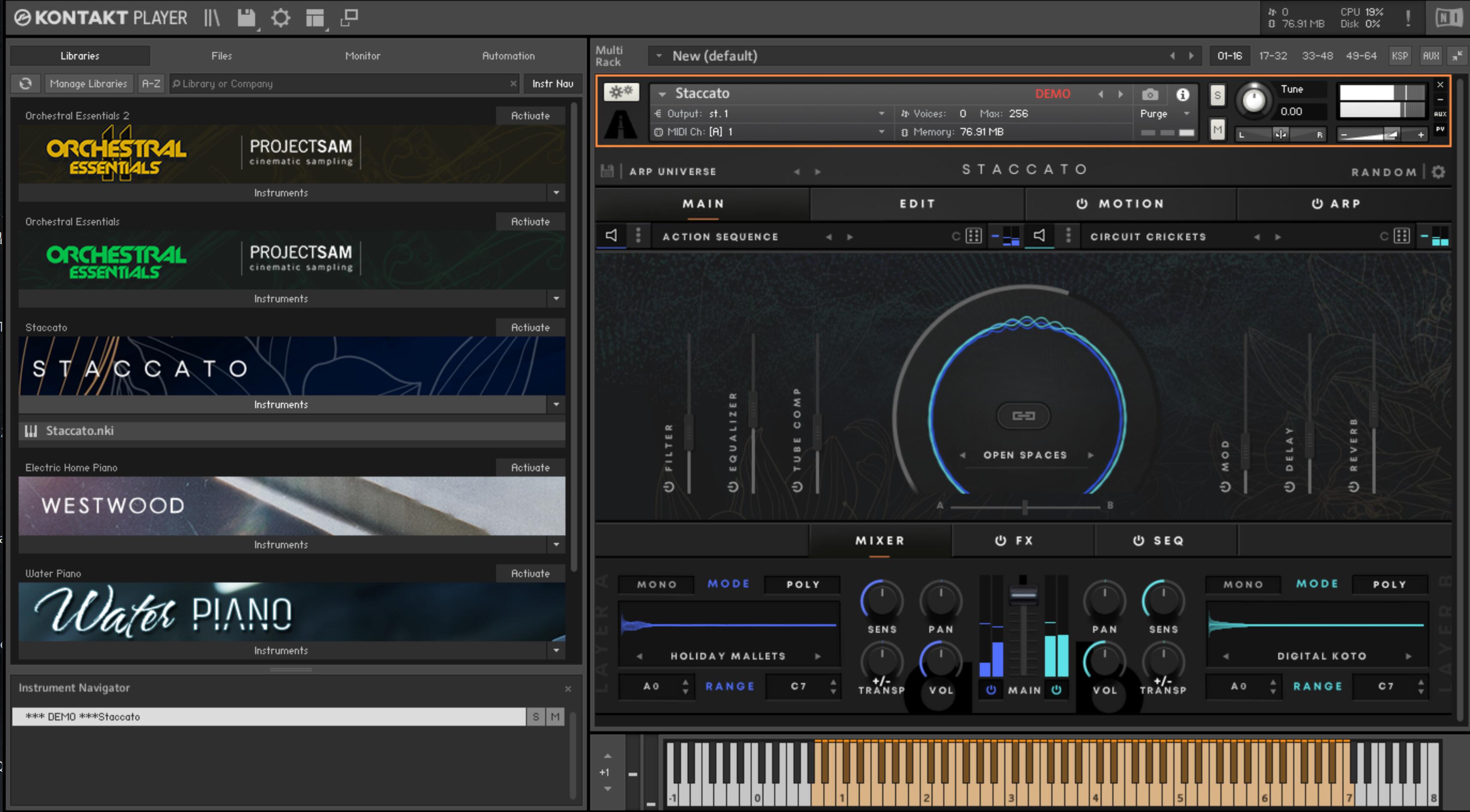This screenshot has height=812, width=1470.
Task: Expand Staccato library Instruments dropdown
Action: click(x=556, y=404)
